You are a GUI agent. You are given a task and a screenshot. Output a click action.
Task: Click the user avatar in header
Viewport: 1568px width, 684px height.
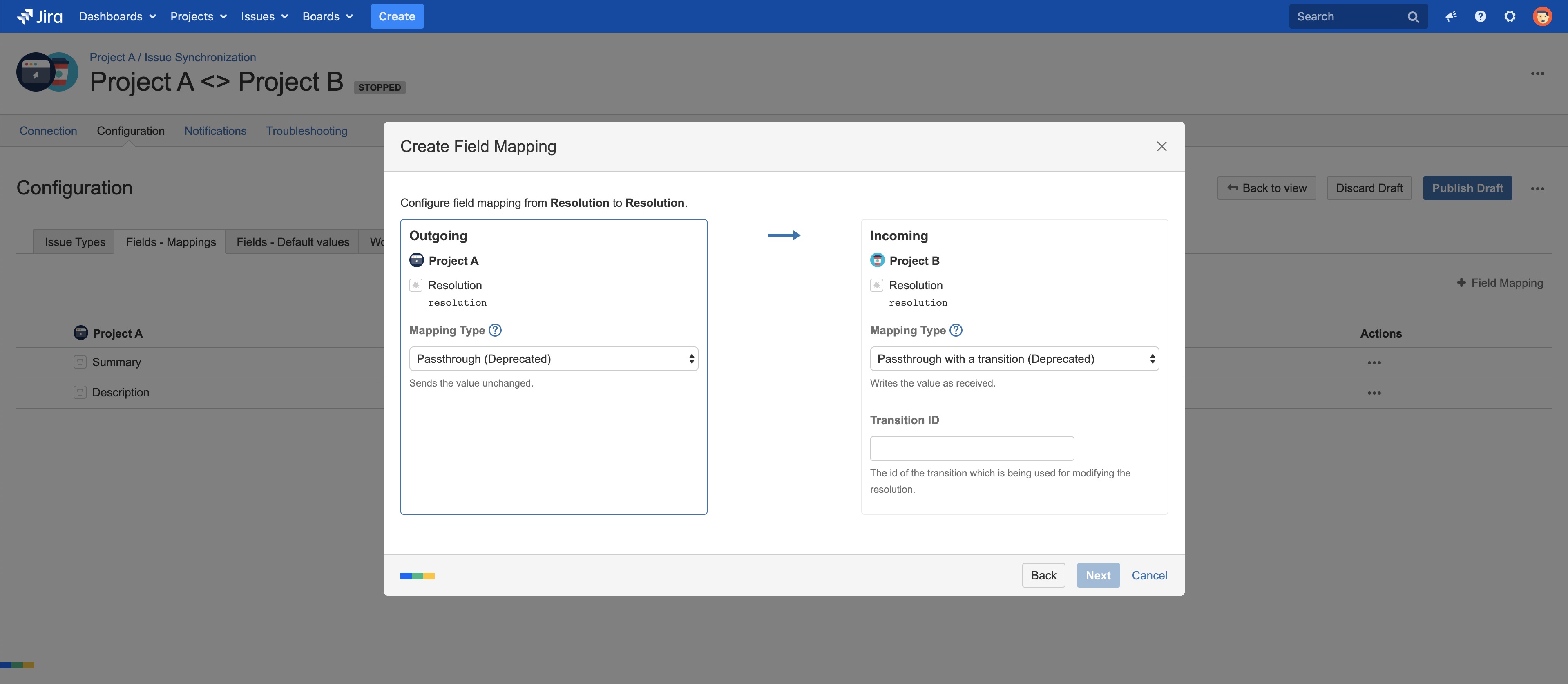point(1542,16)
